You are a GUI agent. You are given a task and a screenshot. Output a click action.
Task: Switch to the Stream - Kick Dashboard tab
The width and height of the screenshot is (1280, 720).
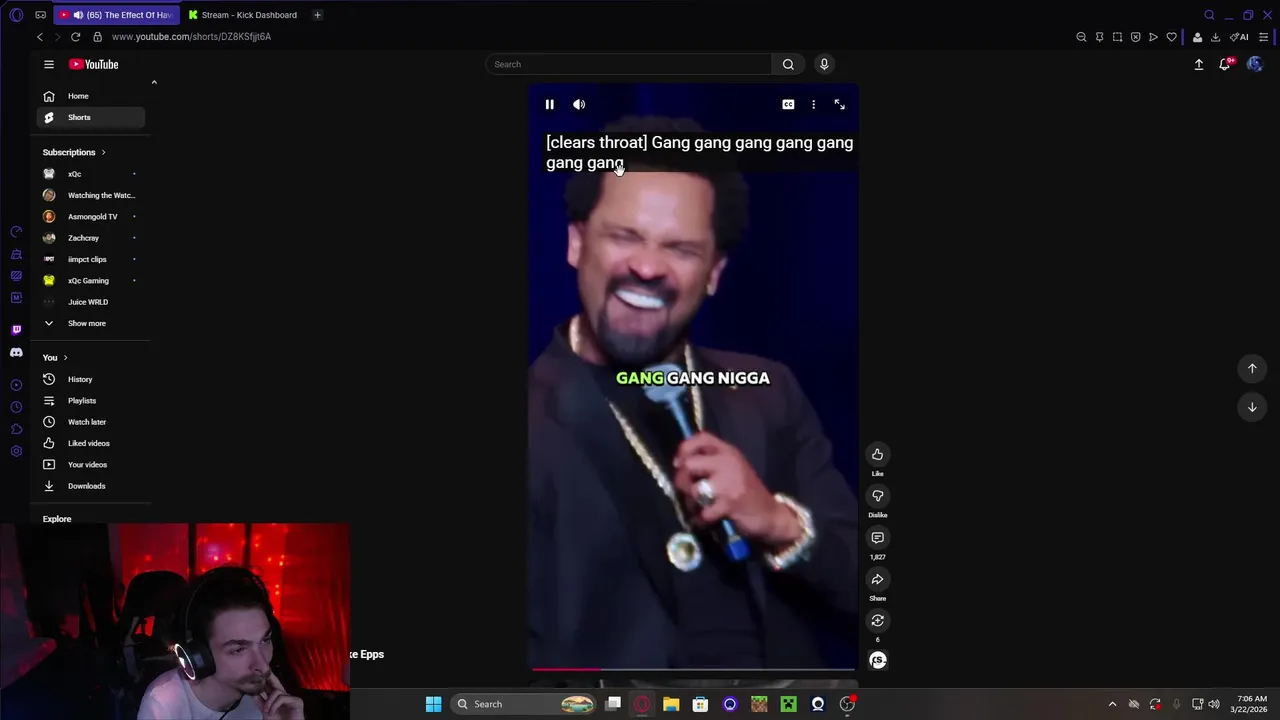243,15
